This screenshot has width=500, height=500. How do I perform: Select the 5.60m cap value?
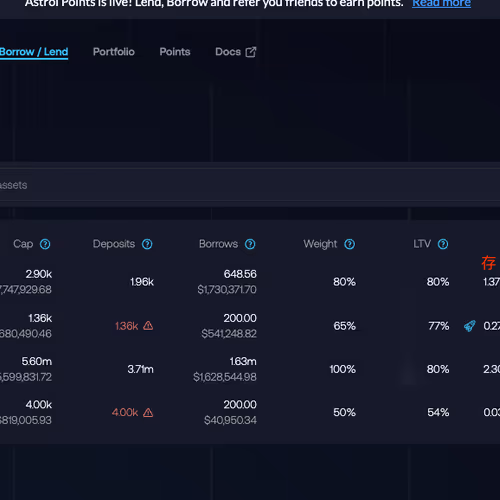pos(37,361)
